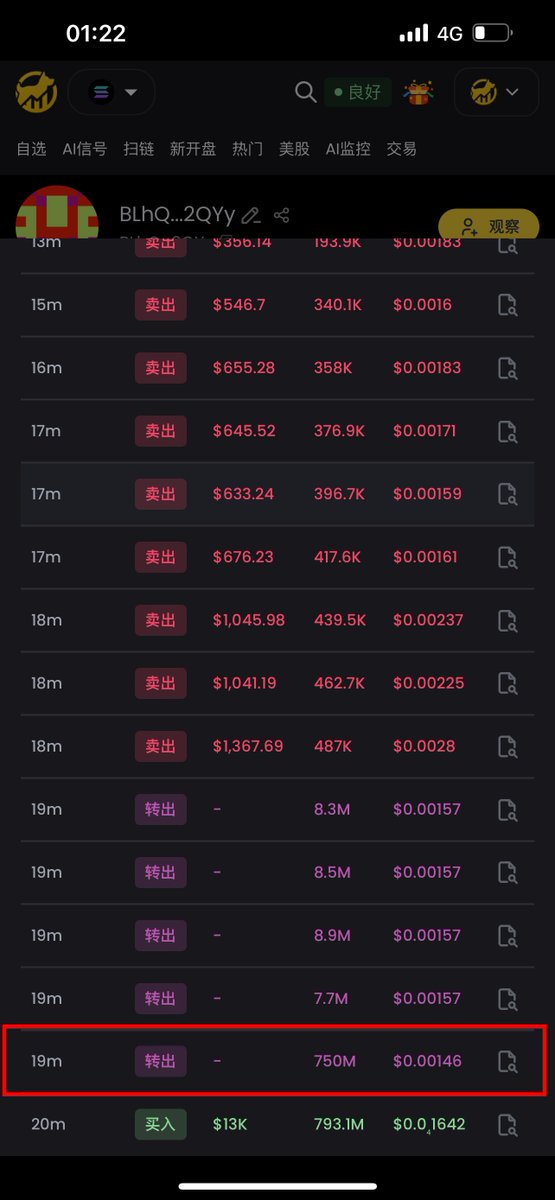This screenshot has height=1200, width=555.
Task: Edit wallet name with pencil icon
Action: coord(251,215)
